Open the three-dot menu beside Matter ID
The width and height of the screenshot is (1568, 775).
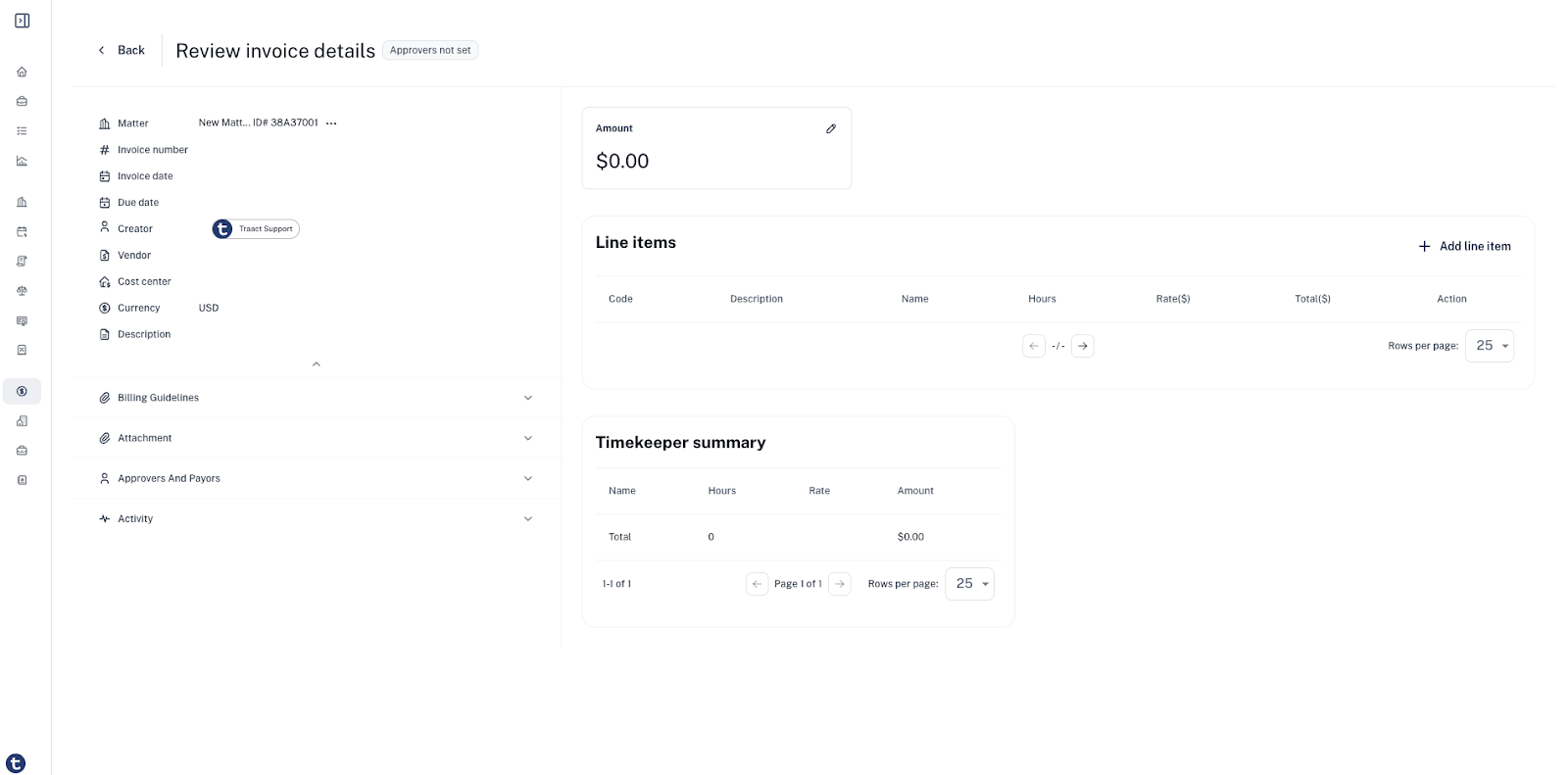point(331,123)
